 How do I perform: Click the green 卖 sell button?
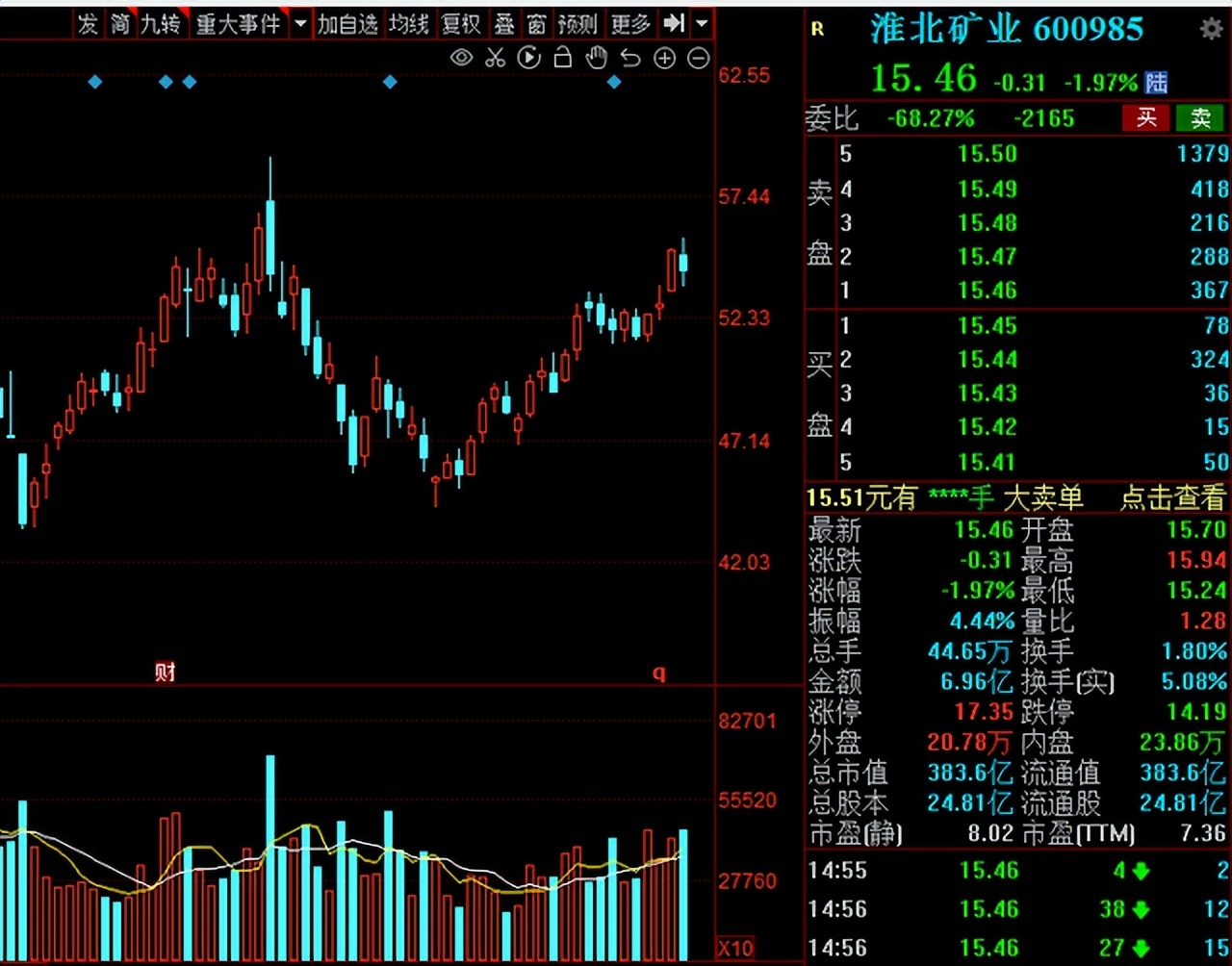click(x=1200, y=118)
